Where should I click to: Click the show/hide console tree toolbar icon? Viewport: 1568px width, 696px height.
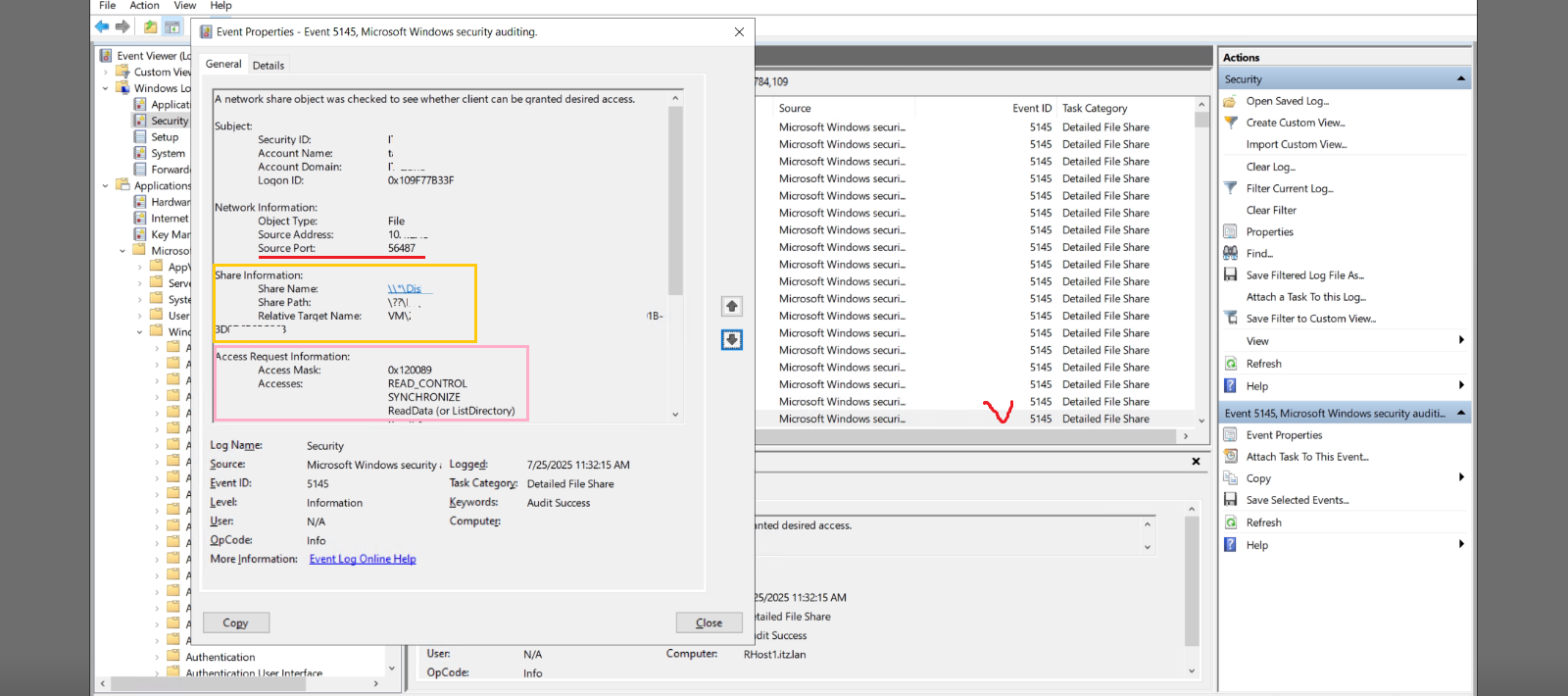click(172, 26)
